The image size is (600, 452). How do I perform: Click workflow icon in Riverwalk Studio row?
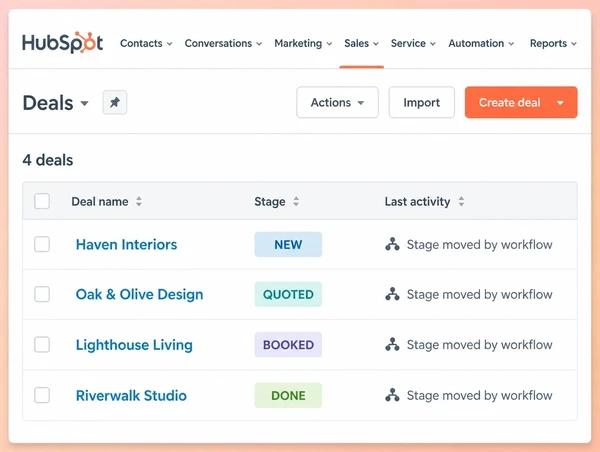tap(392, 395)
